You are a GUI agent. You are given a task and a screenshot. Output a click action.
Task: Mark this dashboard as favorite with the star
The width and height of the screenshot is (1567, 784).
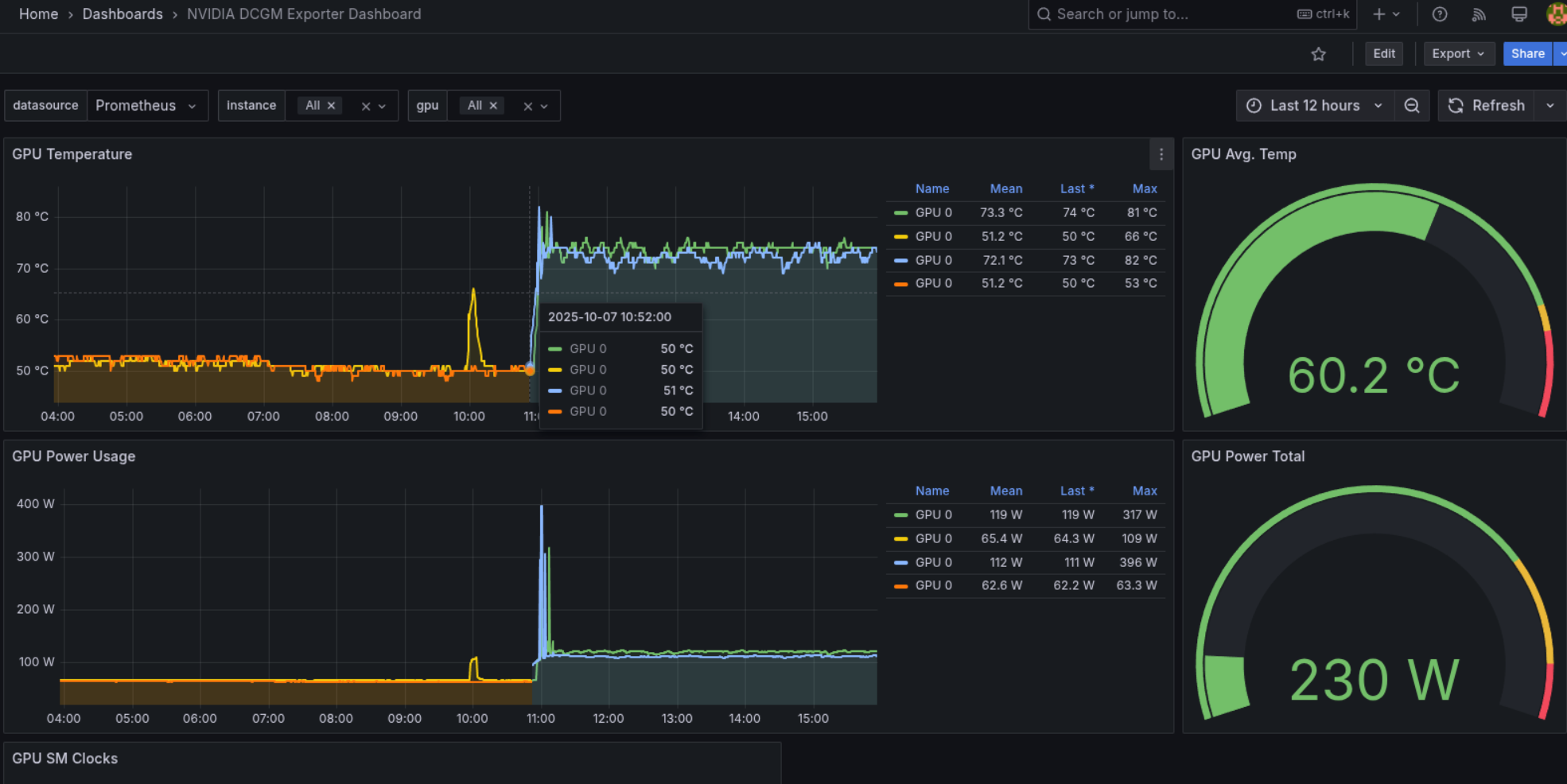(x=1318, y=53)
